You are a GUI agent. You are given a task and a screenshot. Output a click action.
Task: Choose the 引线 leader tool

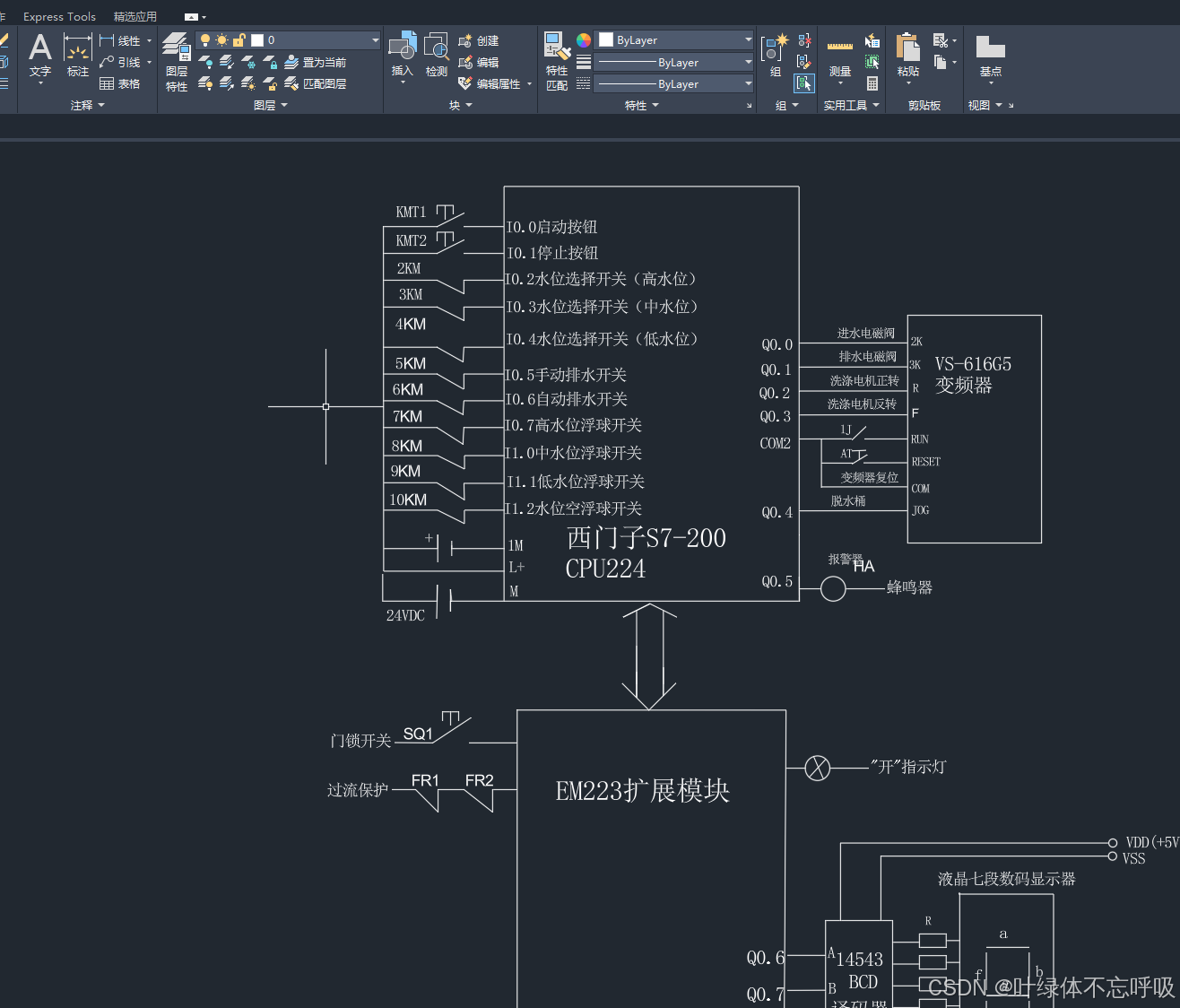coord(121,62)
